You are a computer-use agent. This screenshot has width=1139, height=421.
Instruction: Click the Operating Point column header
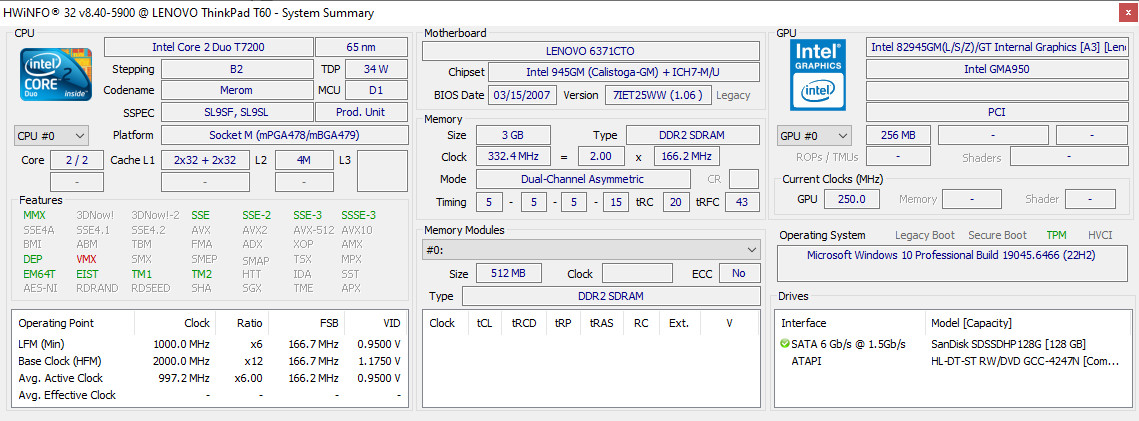[x=74, y=324]
